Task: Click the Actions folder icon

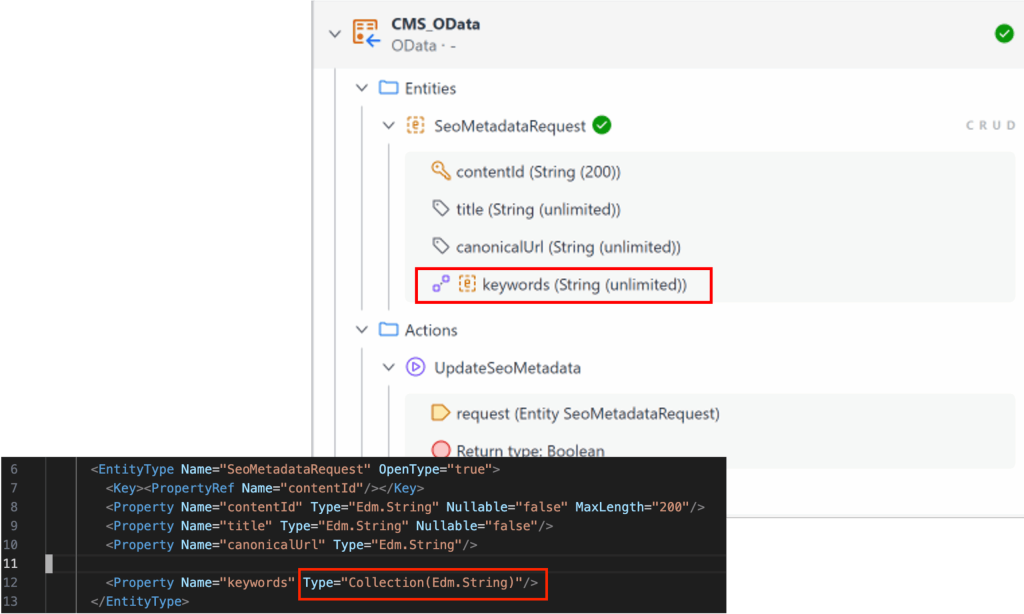Action: (389, 330)
